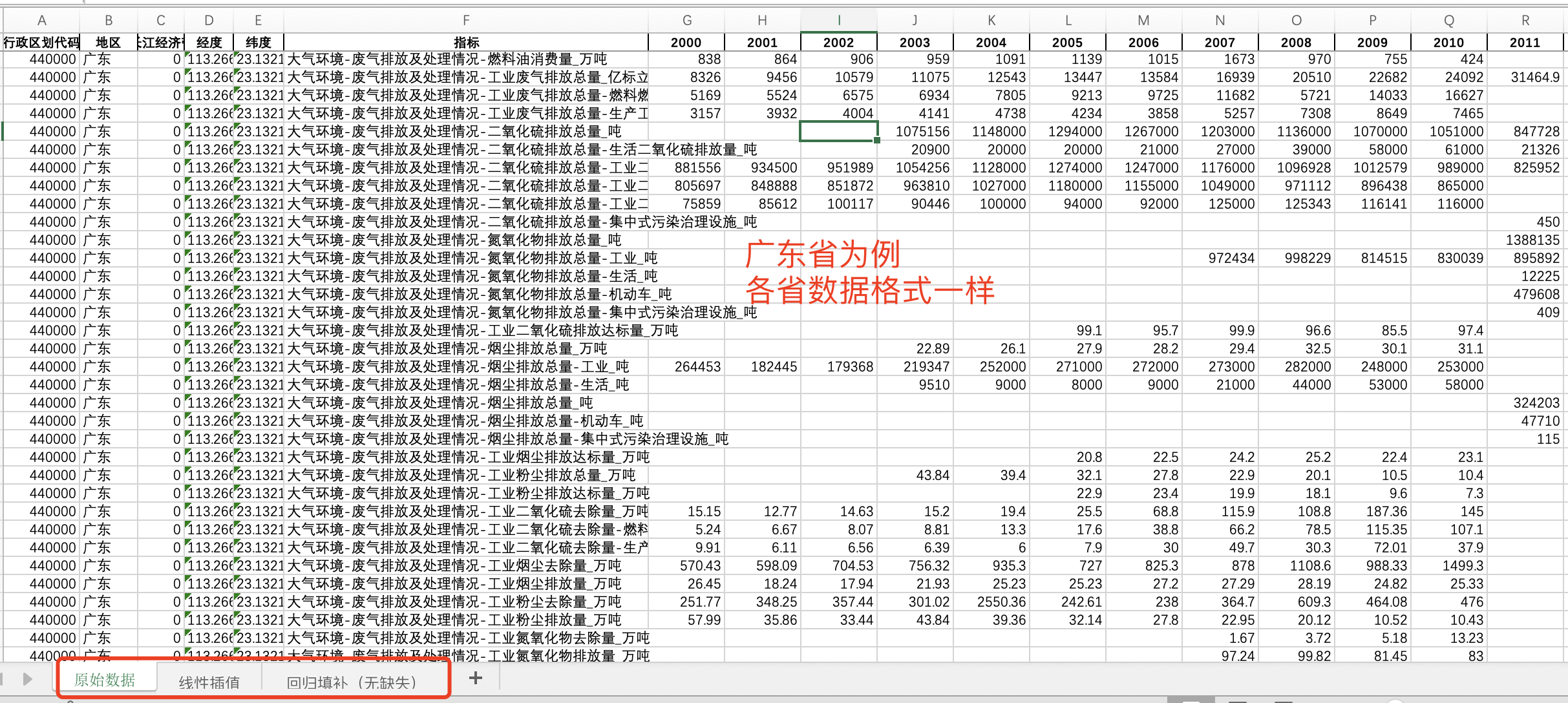The width and height of the screenshot is (1568, 703).
Task: Click the next-sheet navigation arrow
Action: pyautogui.click(x=27, y=678)
